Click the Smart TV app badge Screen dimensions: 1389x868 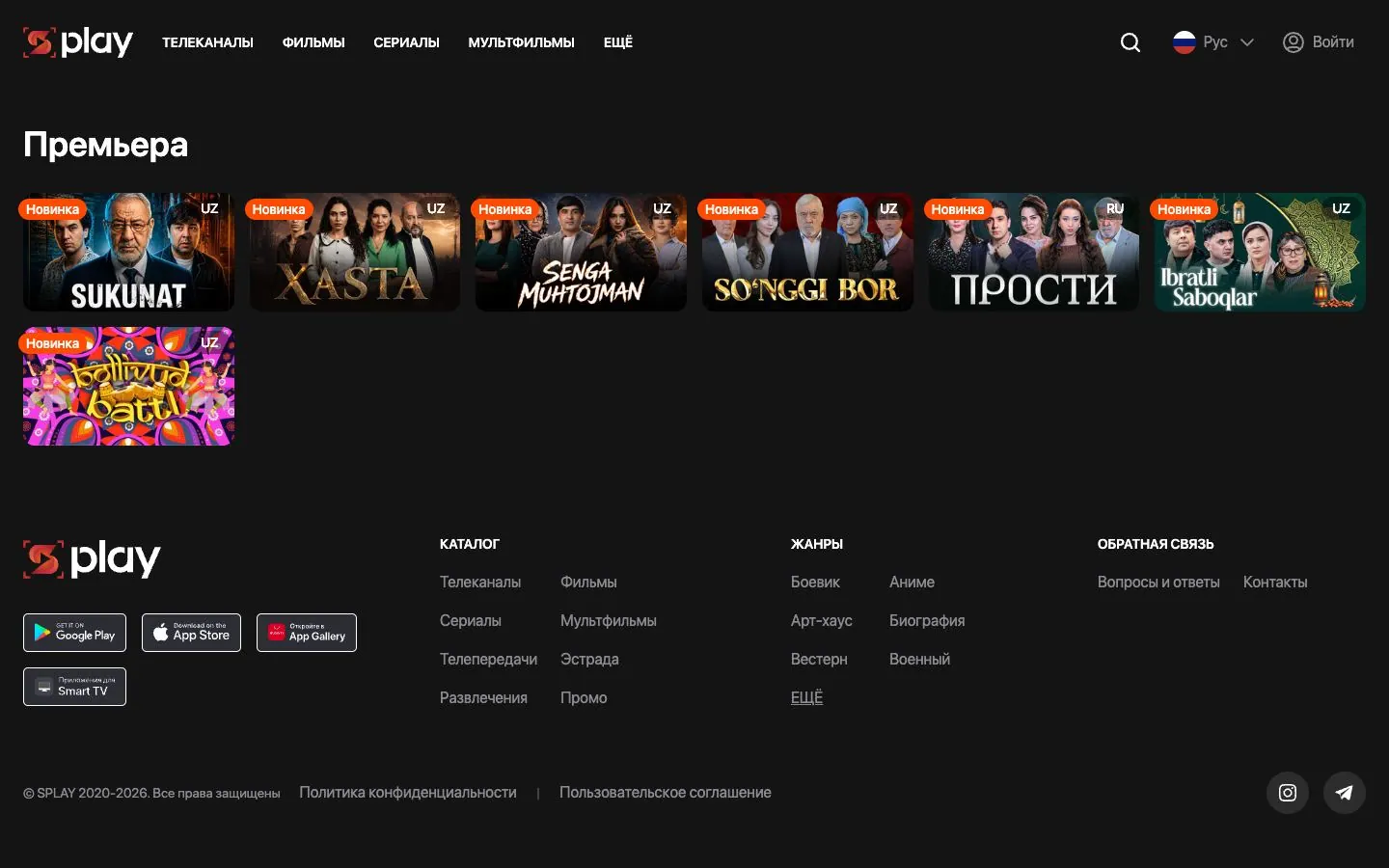[74, 687]
